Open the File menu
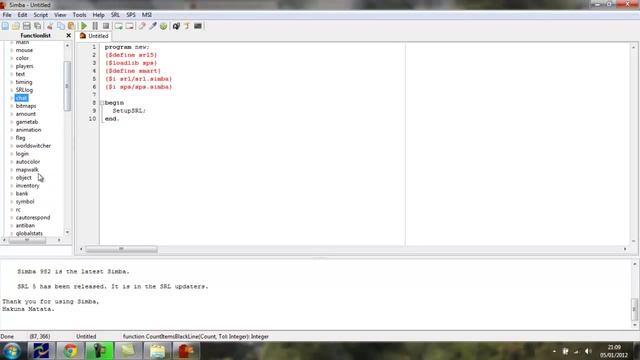This screenshot has height=360, width=640. tap(7, 15)
